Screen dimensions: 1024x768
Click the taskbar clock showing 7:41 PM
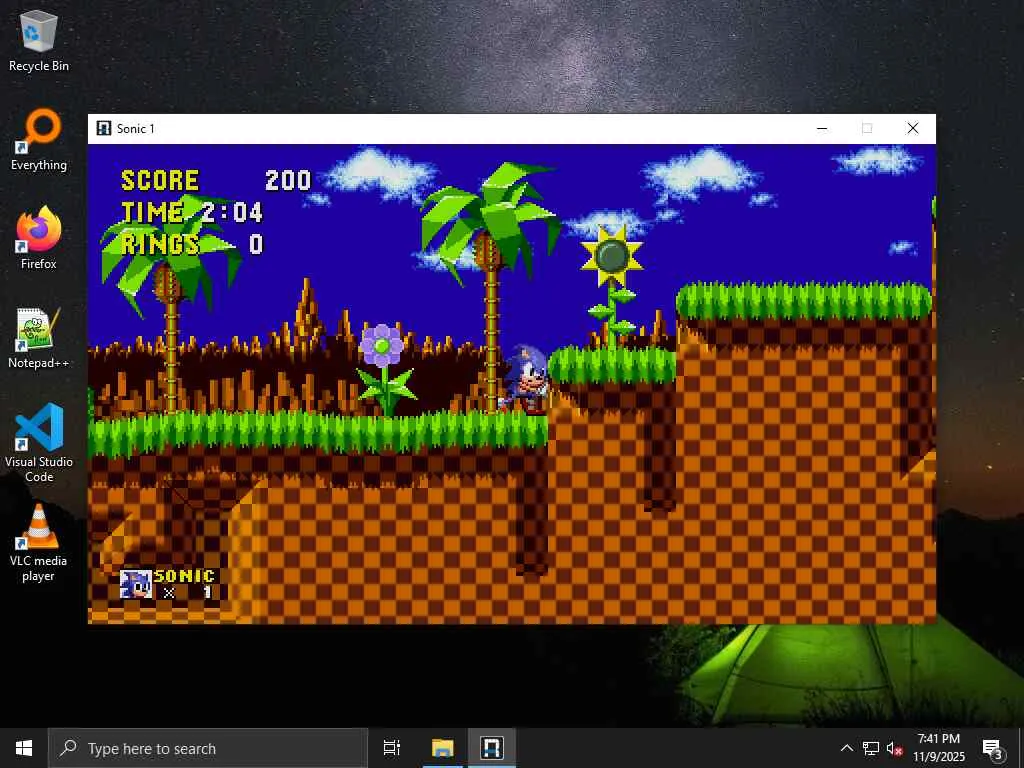point(938,739)
